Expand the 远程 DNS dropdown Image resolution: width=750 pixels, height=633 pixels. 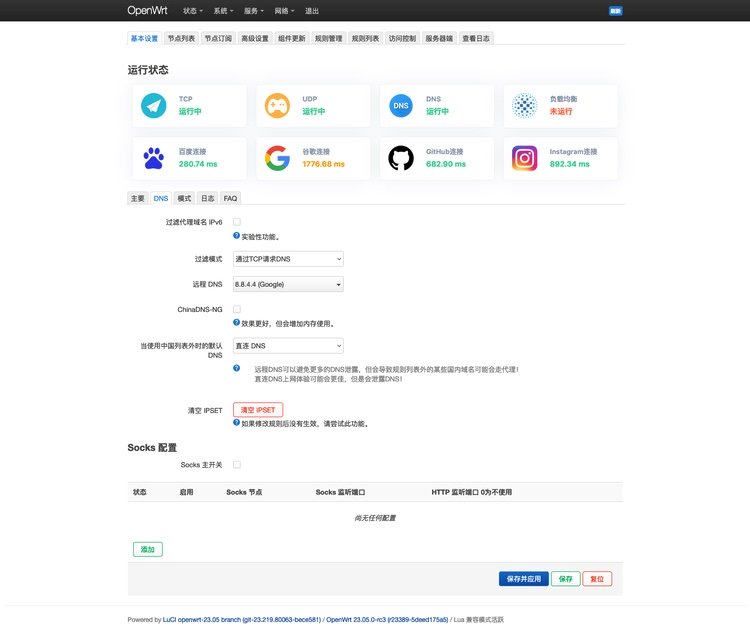coord(288,284)
